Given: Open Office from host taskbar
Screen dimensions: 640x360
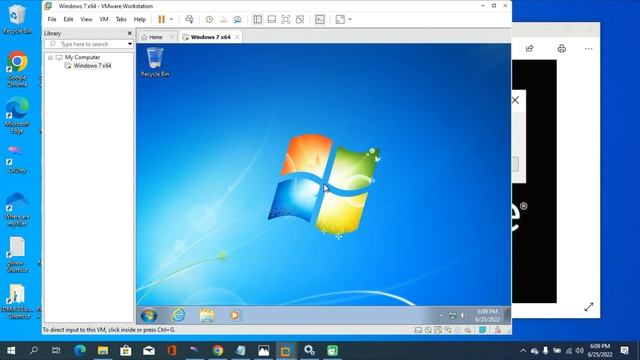Looking at the screenshot, I should [x=172, y=350].
